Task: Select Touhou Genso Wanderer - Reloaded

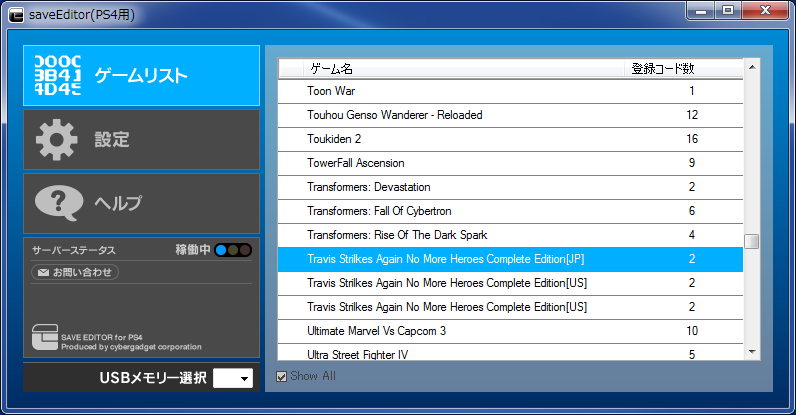Action: (510, 115)
